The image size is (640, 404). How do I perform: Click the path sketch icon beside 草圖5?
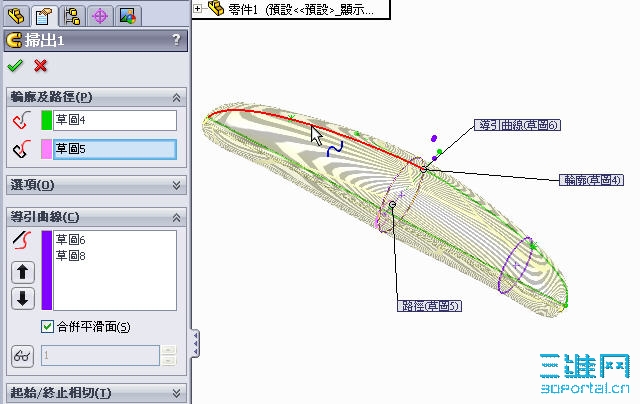click(x=22, y=149)
